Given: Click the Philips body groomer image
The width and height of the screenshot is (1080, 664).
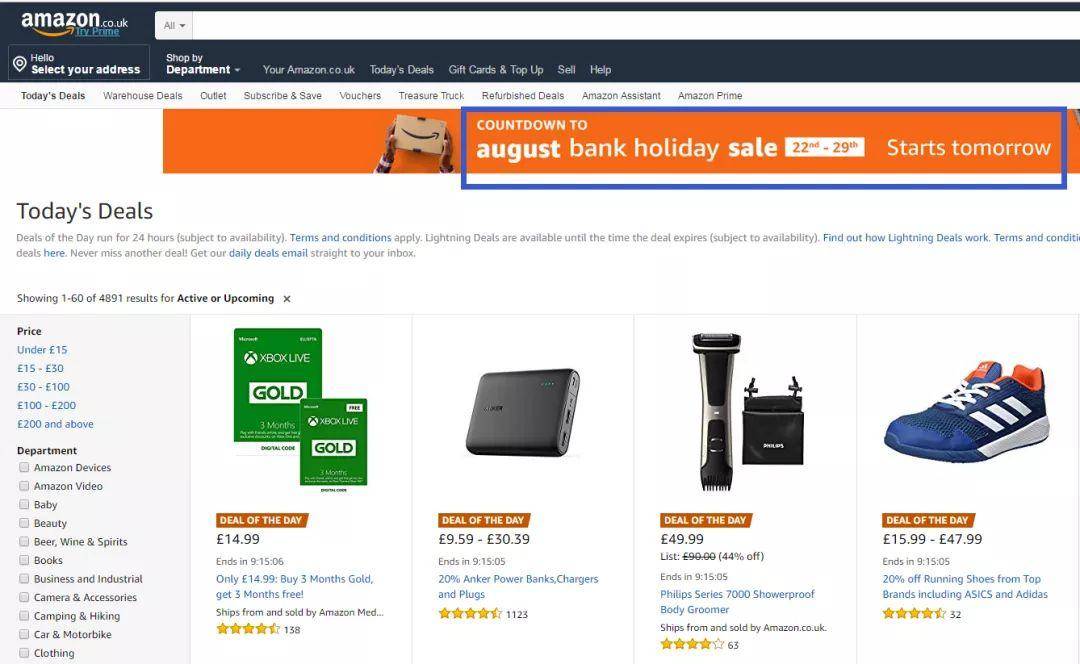Looking at the screenshot, I should [x=745, y=411].
